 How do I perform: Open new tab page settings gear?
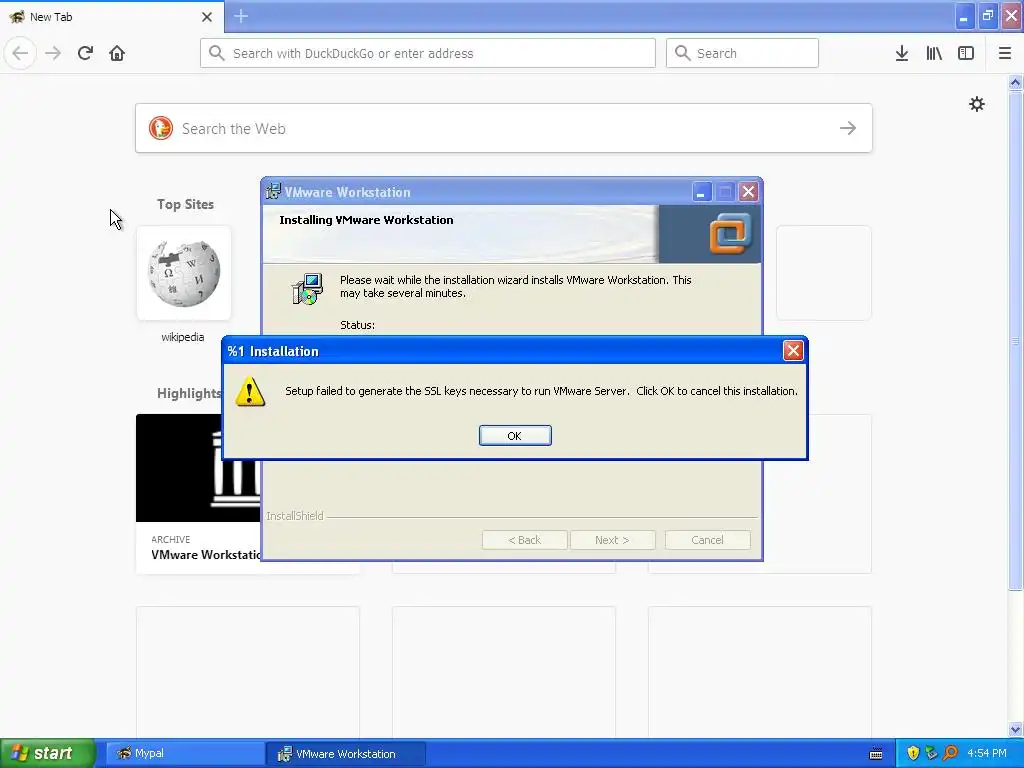click(976, 104)
